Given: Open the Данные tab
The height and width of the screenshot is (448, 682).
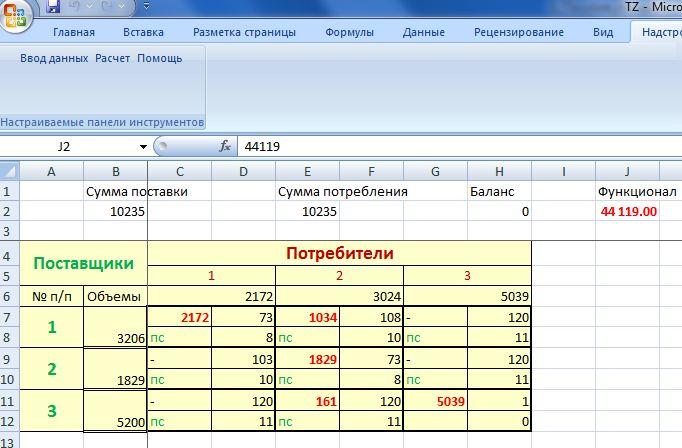Looking at the screenshot, I should coord(424,32).
